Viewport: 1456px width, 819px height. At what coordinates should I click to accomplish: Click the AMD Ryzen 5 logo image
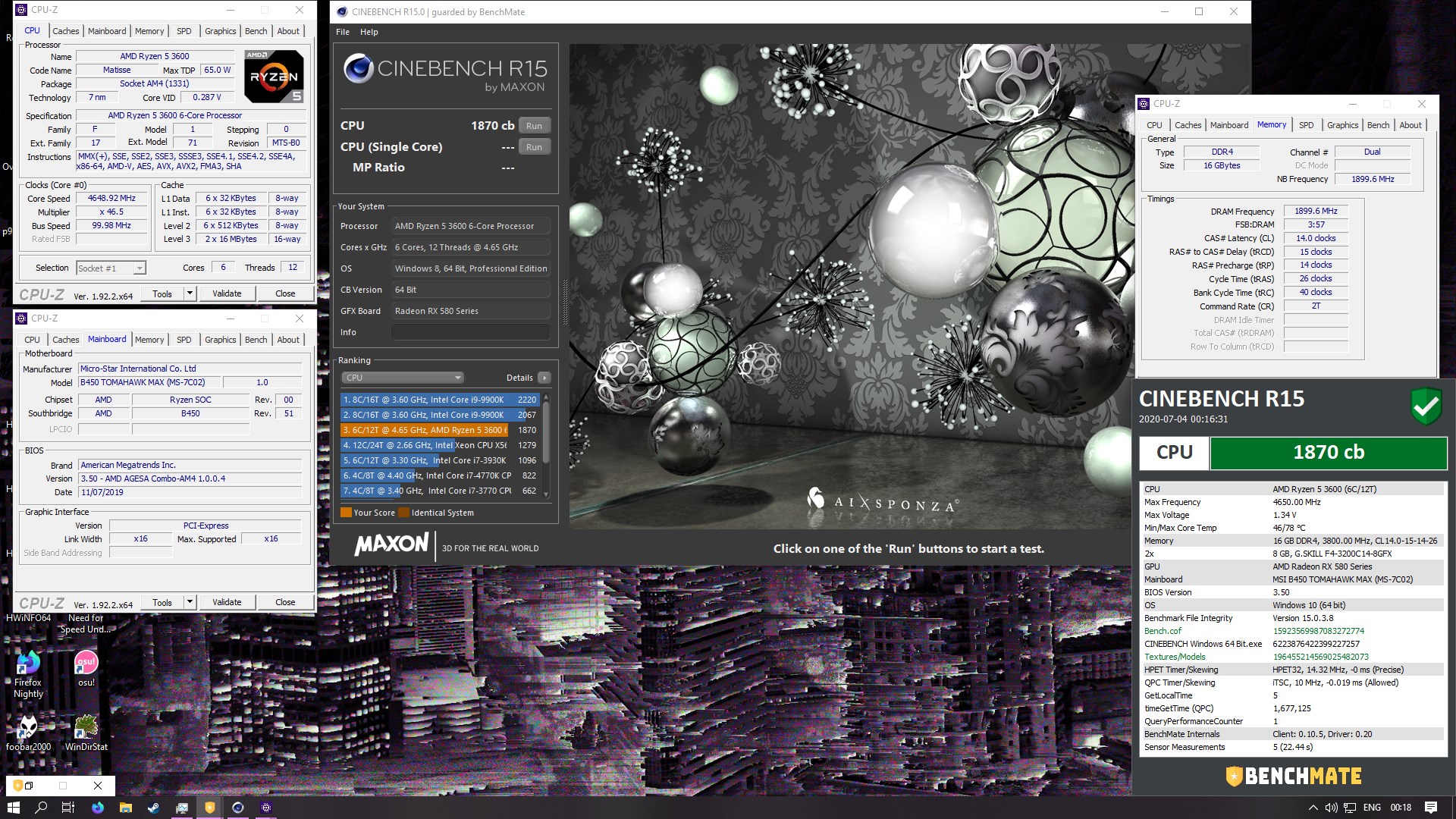pos(274,77)
